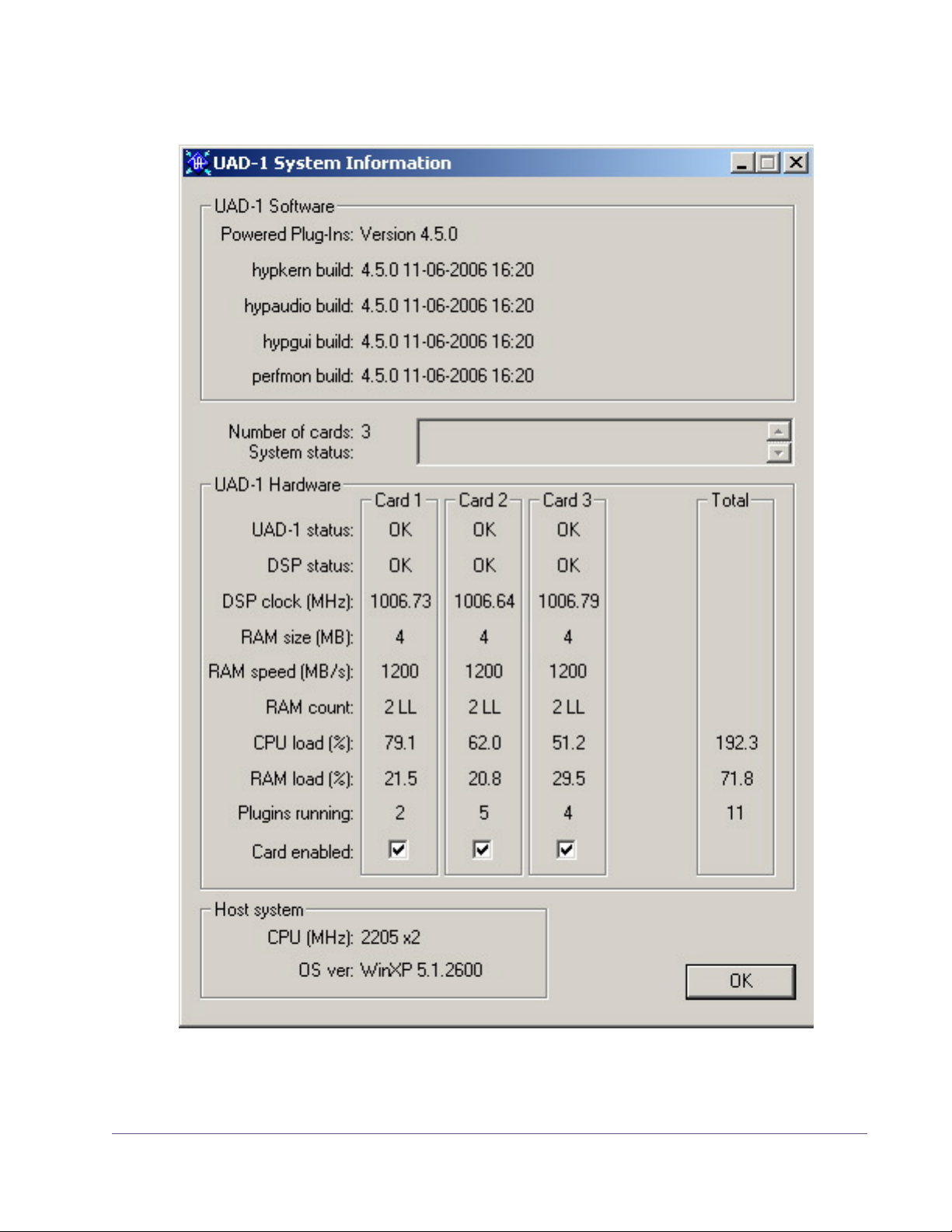The image size is (952, 1232).
Task: Click Card 1 CPU load '79.1'
Action: click(x=399, y=742)
